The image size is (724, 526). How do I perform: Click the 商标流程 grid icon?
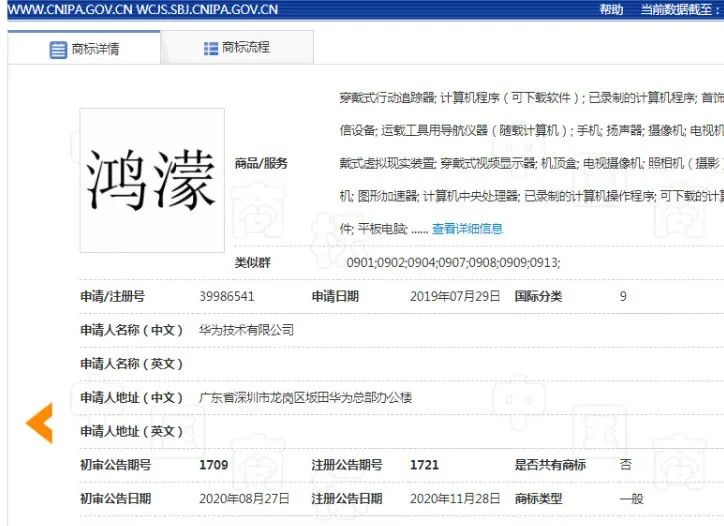[x=211, y=48]
